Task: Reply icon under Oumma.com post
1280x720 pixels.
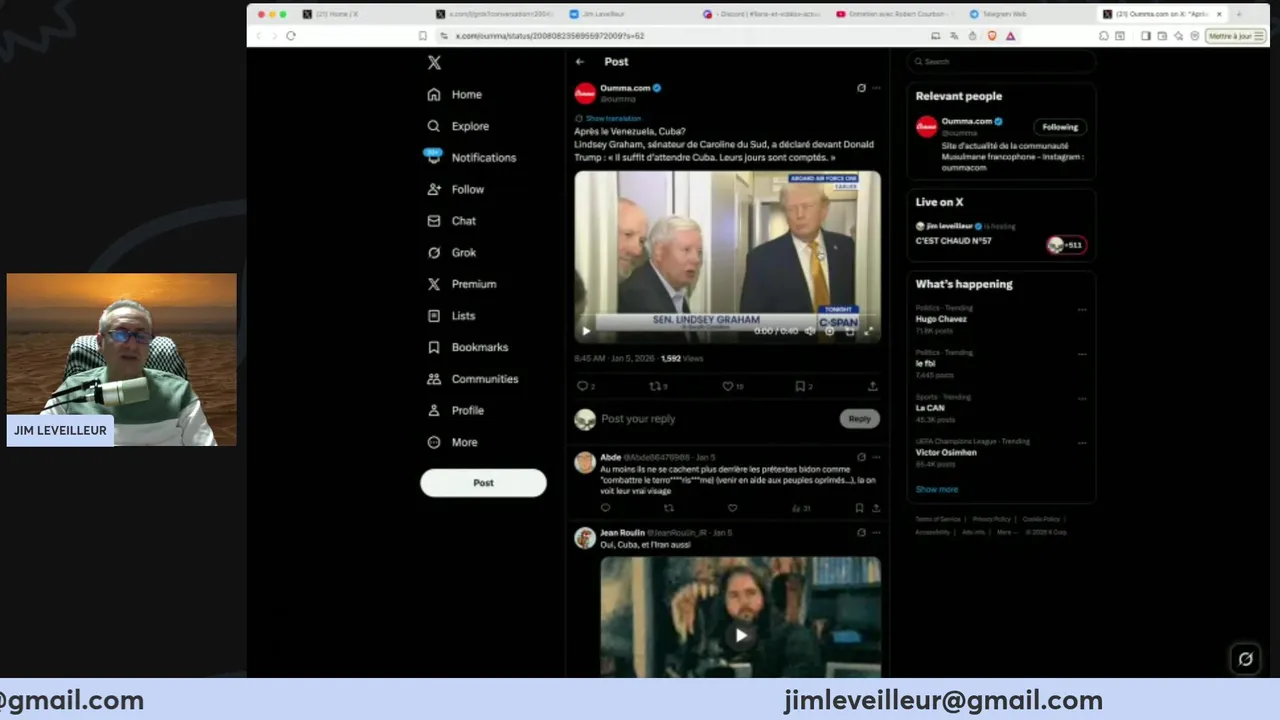Action: click(x=583, y=386)
